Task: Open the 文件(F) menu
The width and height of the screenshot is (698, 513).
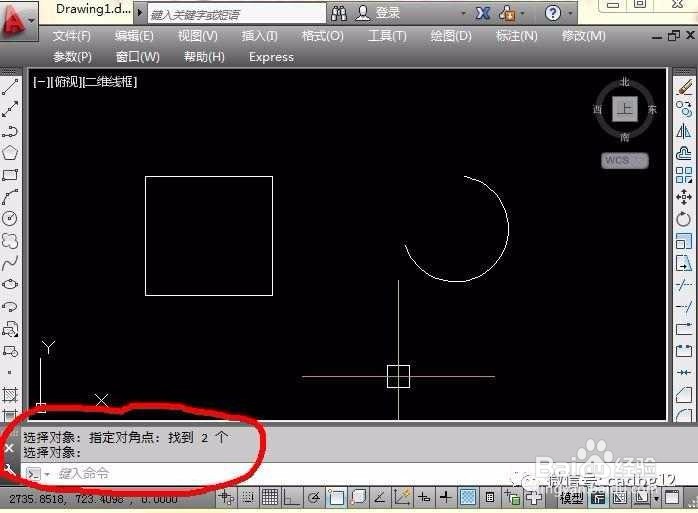Action: pyautogui.click(x=71, y=36)
